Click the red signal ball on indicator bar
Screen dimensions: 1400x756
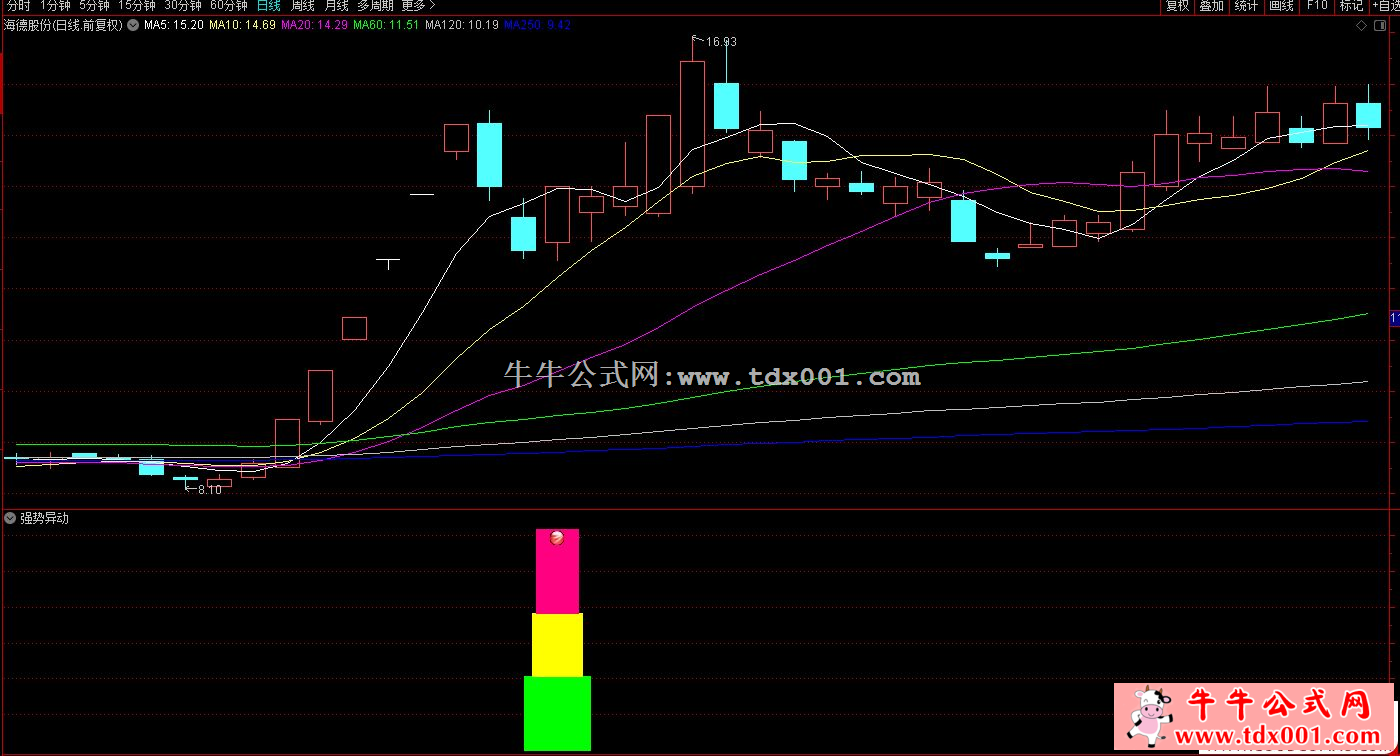557,537
